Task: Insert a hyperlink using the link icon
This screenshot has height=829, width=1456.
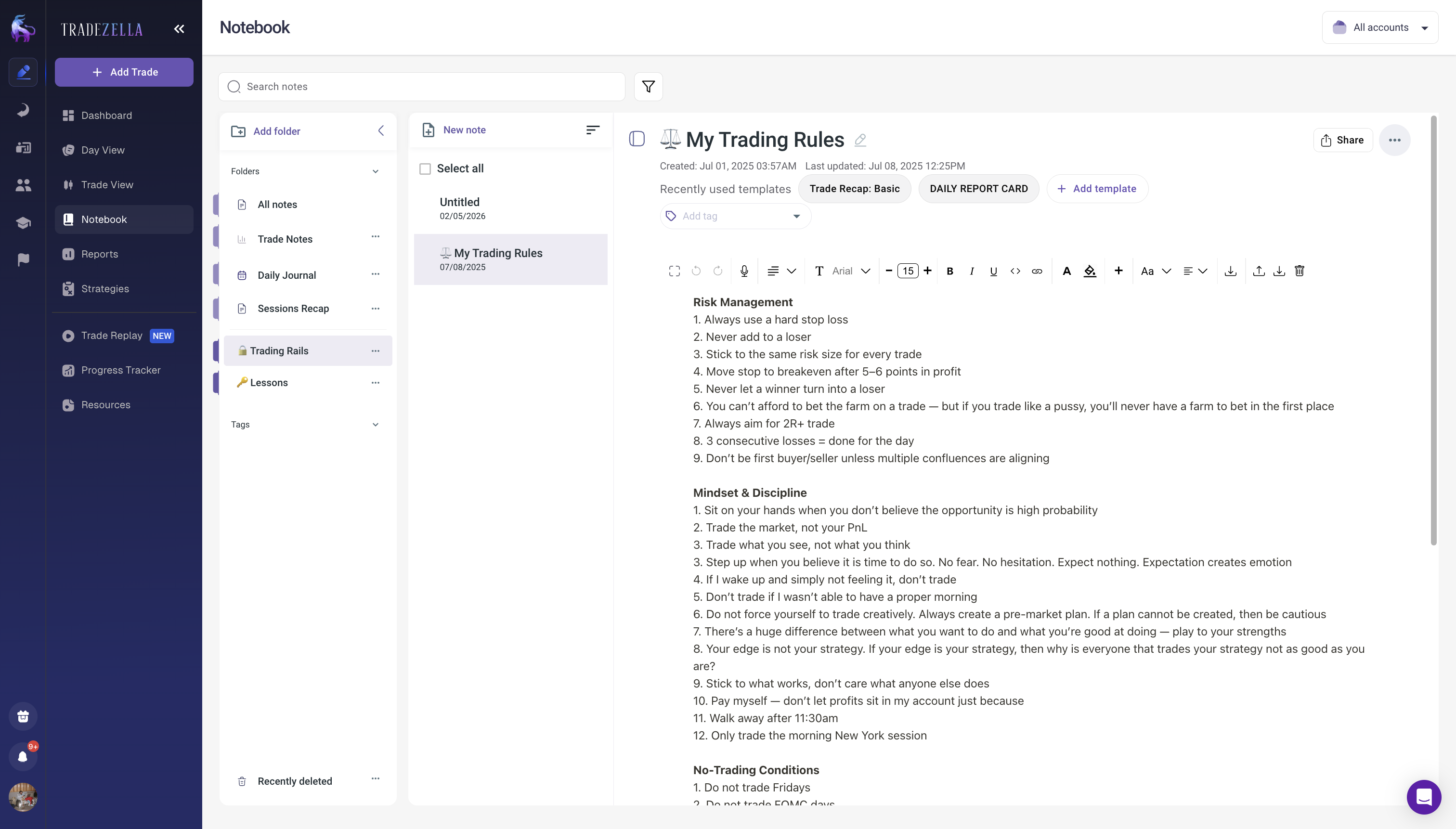Action: pos(1037,271)
